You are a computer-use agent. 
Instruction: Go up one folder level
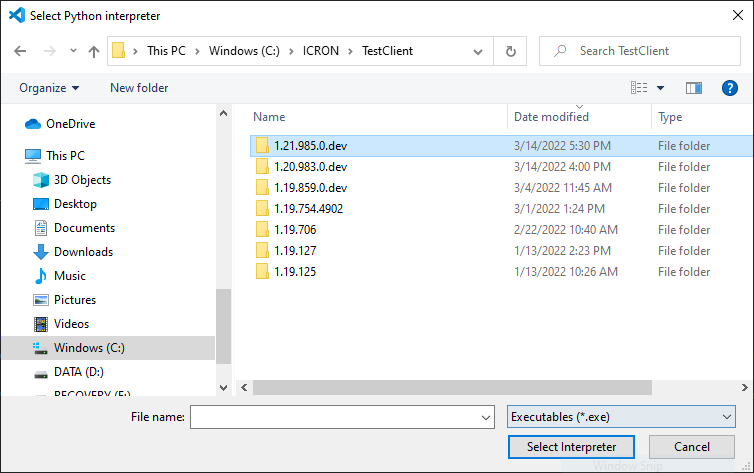click(x=94, y=51)
